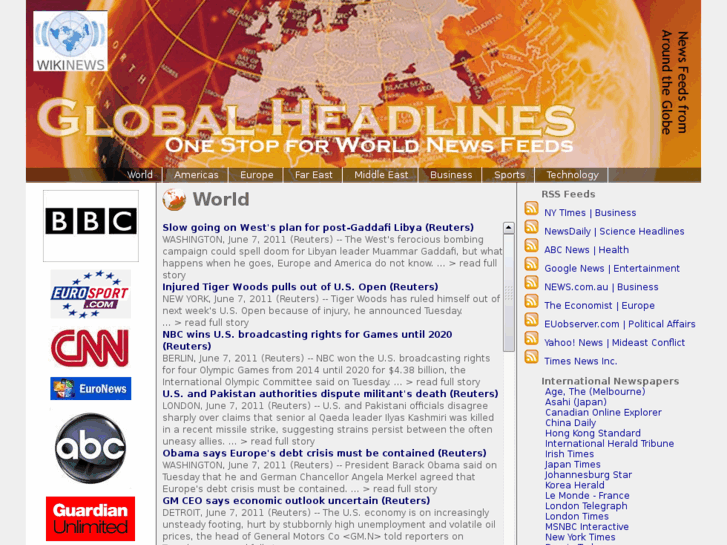The height and width of the screenshot is (545, 727).
Task: Open the EuroNews logo
Action: 91,388
